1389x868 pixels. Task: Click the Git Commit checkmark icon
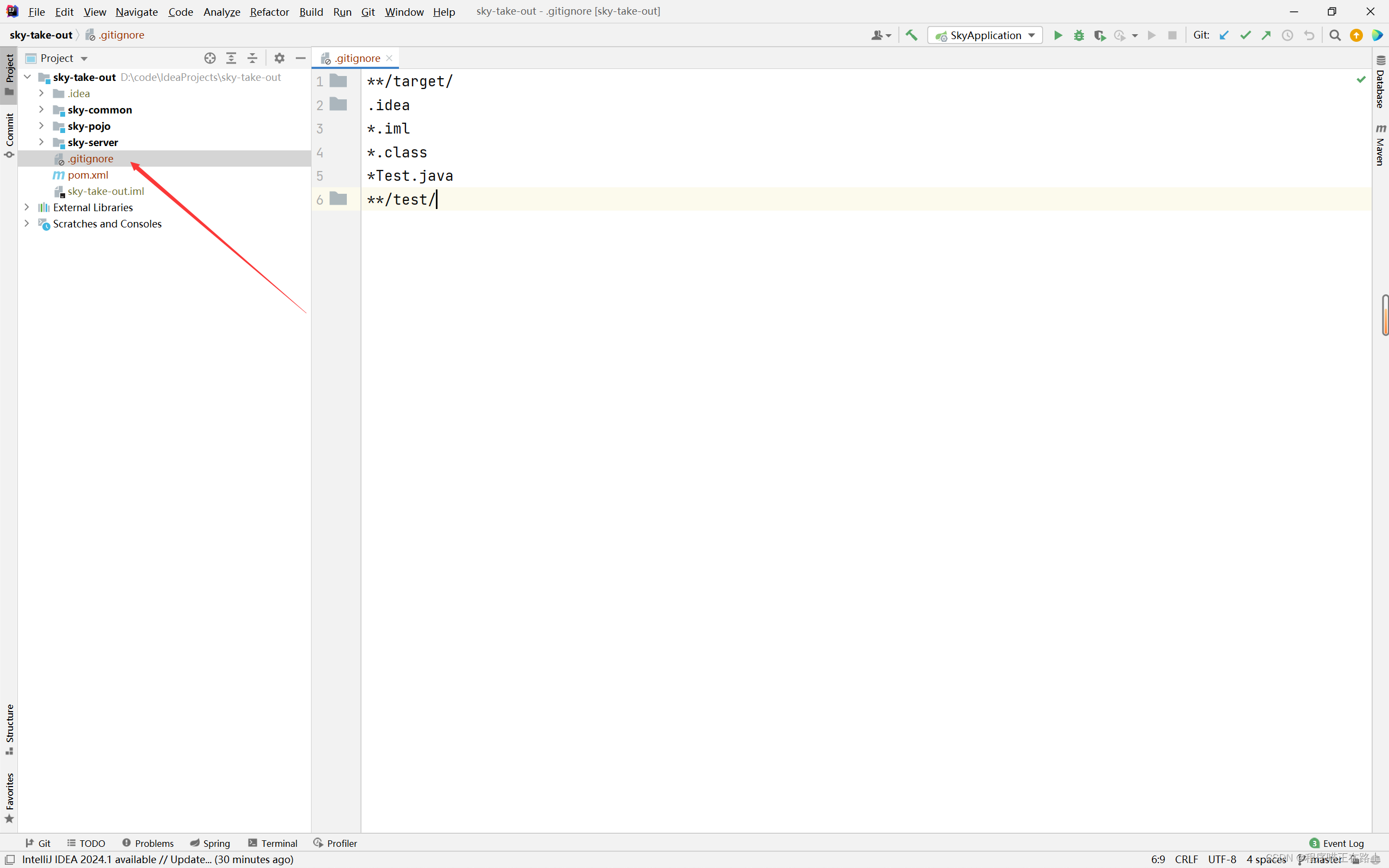(x=1245, y=36)
